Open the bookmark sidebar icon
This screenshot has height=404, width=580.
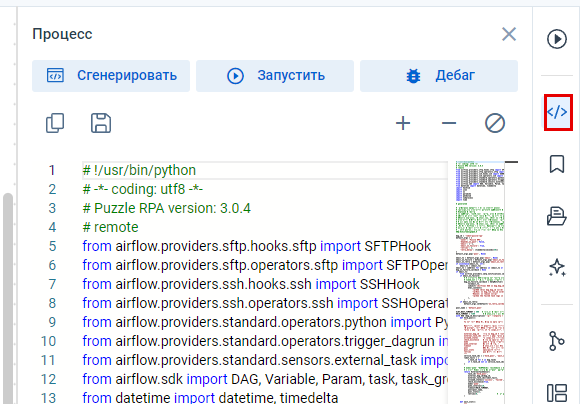tap(557, 164)
